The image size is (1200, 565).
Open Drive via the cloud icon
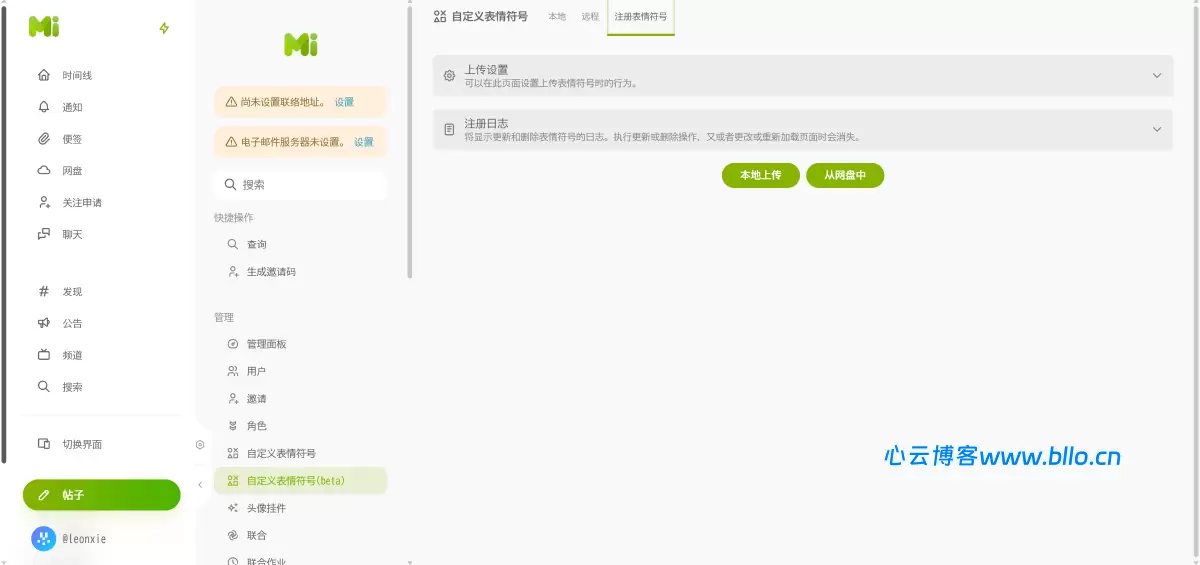43,170
